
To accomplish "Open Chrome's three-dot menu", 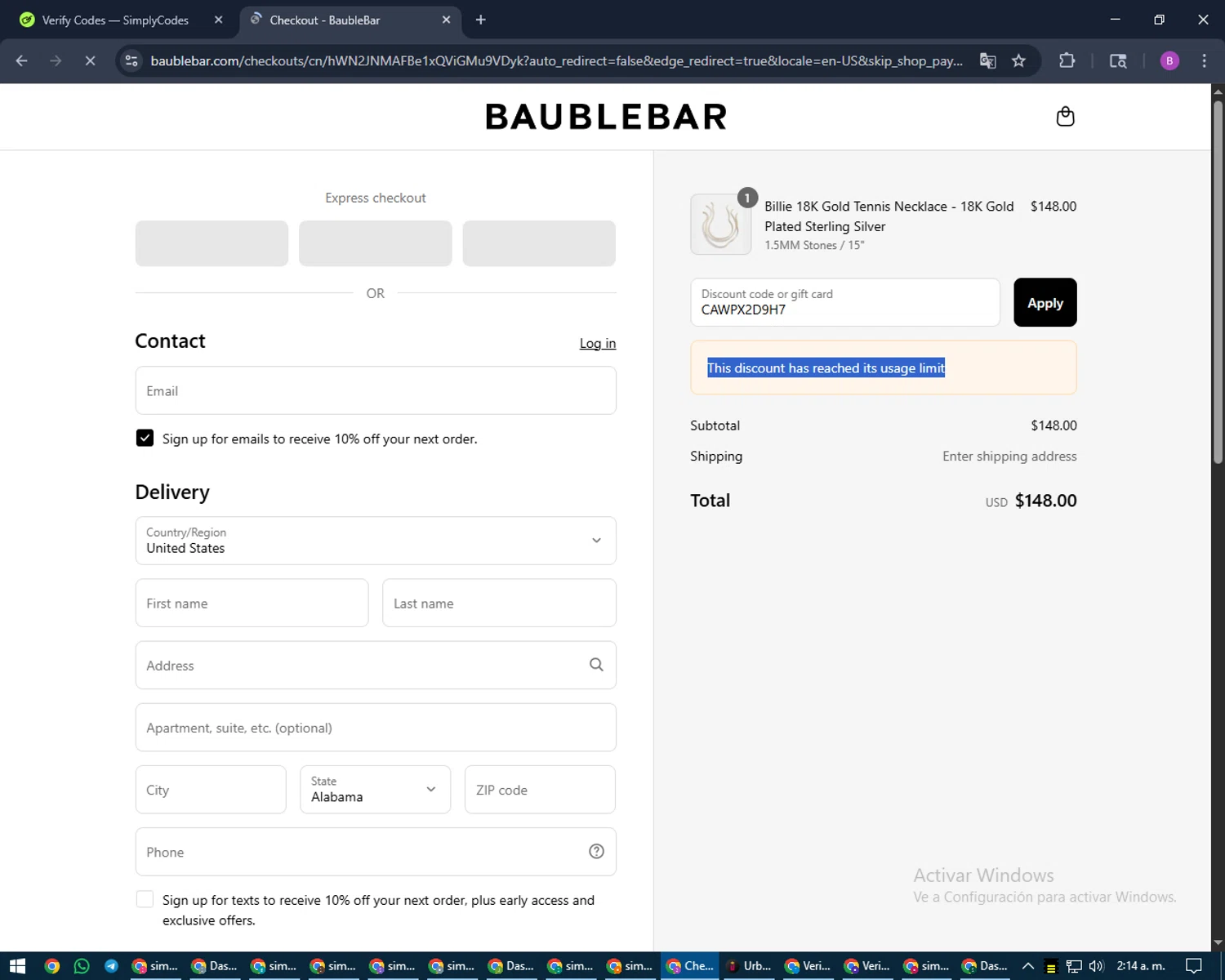I will [x=1204, y=60].
